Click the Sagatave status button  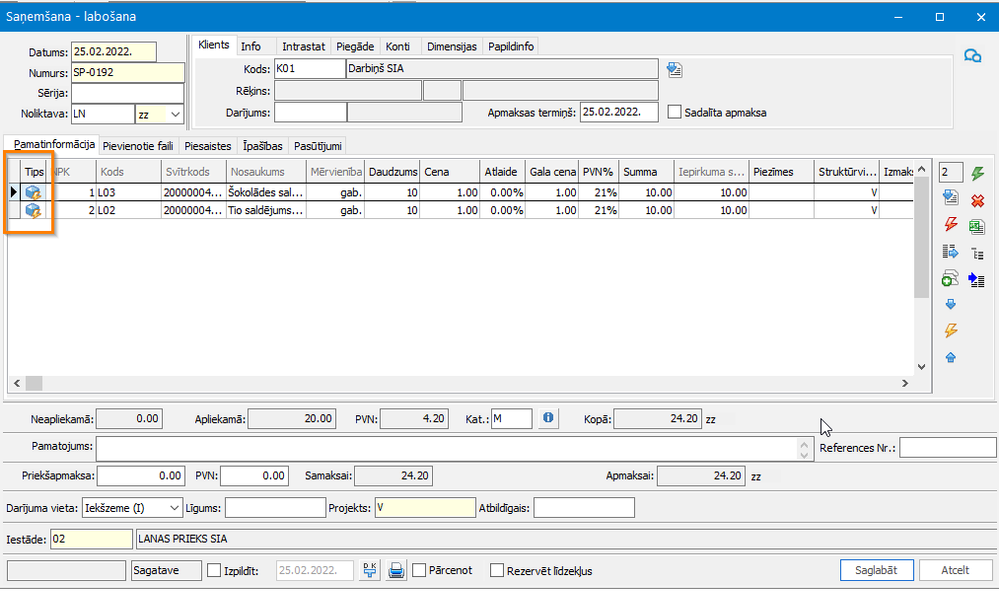click(166, 570)
